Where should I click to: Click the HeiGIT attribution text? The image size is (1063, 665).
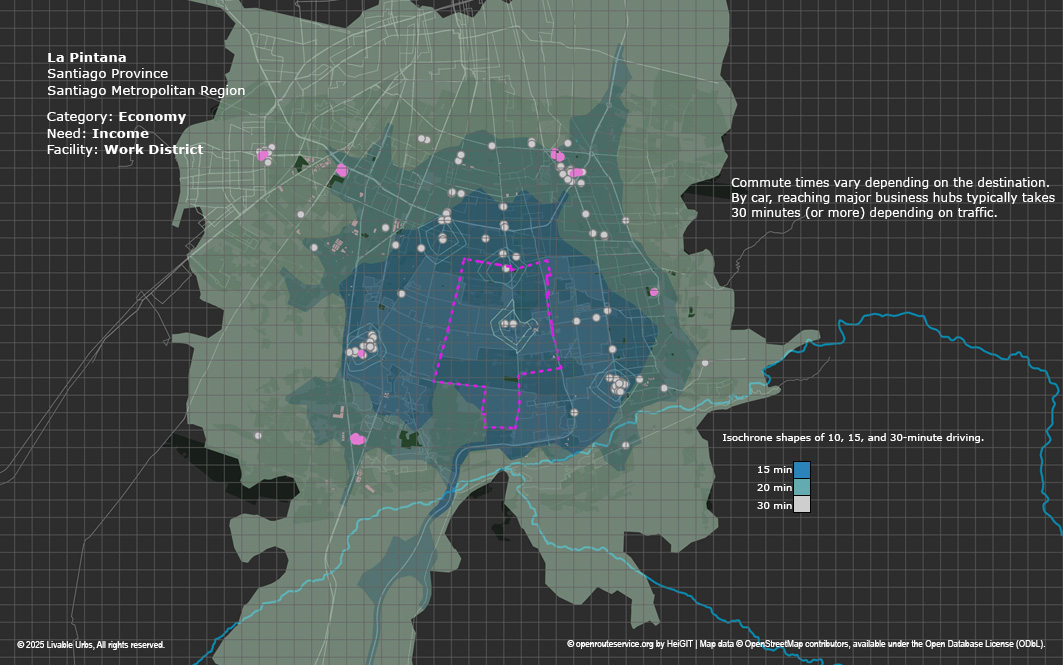click(679, 645)
